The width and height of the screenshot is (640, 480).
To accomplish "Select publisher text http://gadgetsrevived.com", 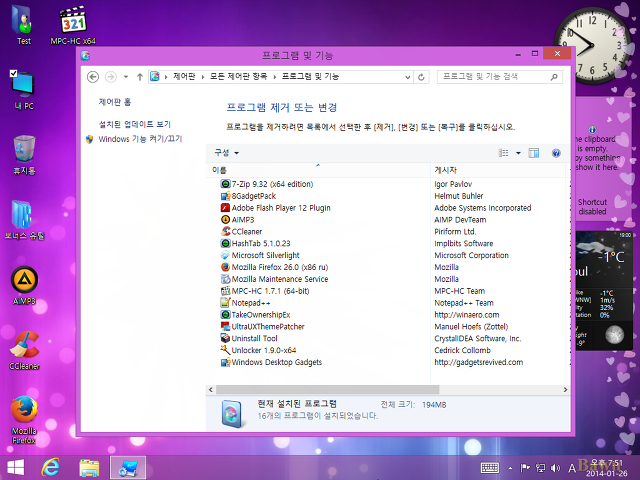I will pos(478,362).
